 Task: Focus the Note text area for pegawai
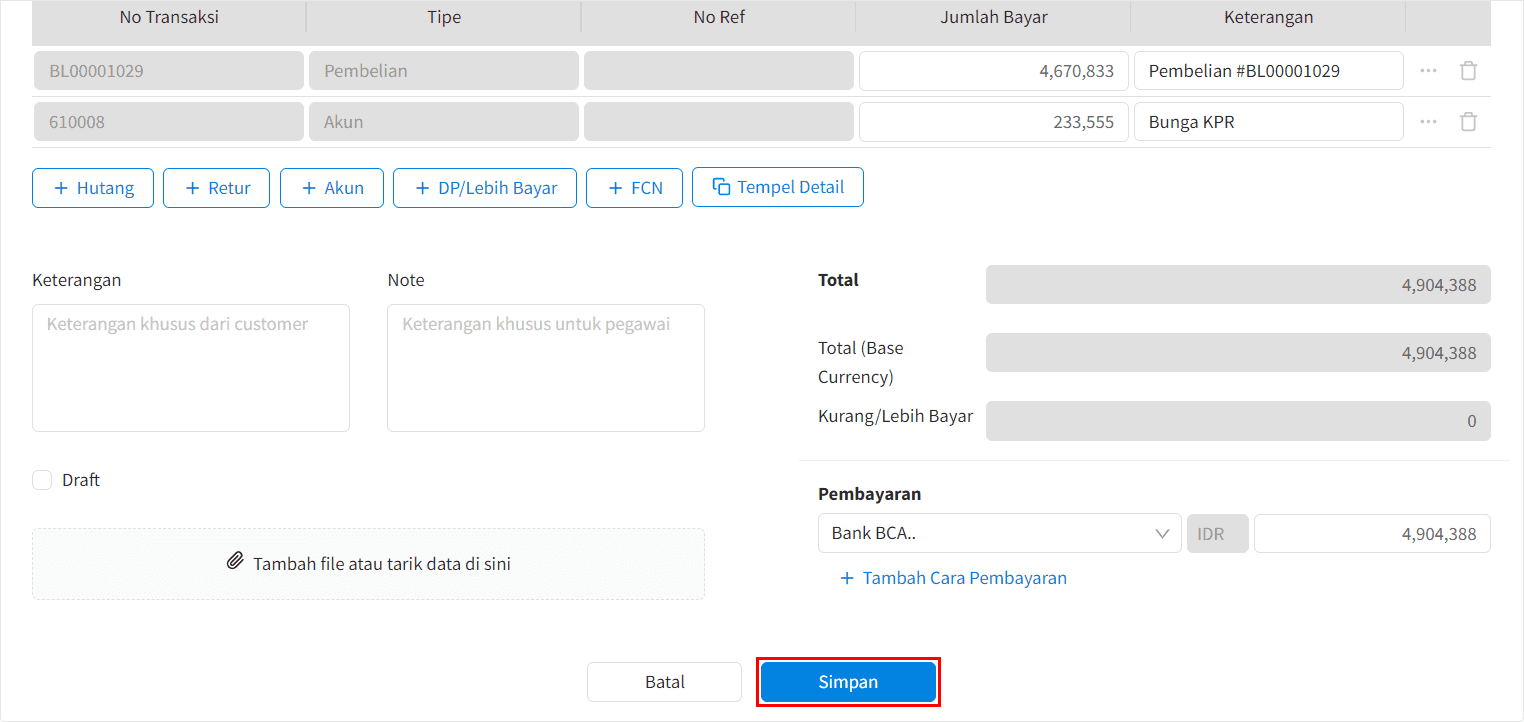coord(545,368)
